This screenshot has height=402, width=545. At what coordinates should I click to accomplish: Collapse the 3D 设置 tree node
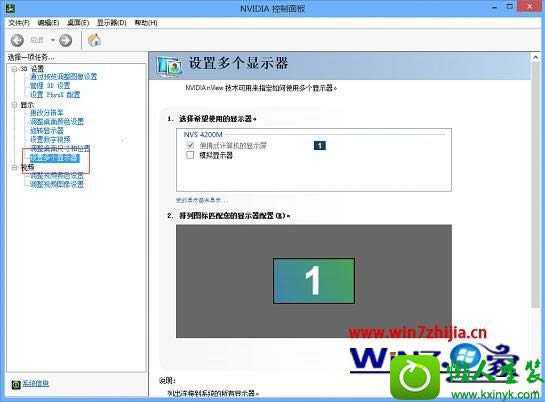[14, 69]
